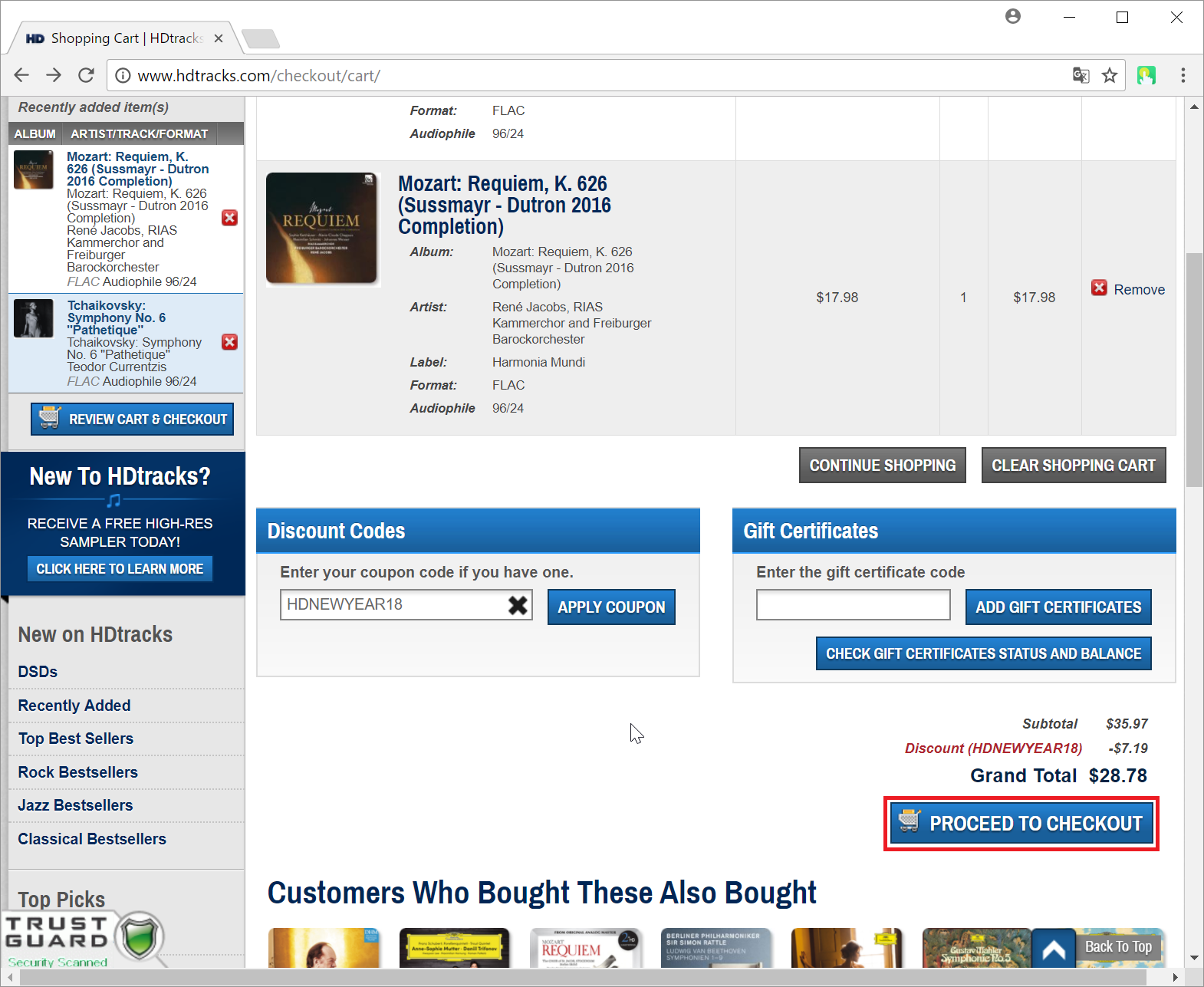Click Continue Shopping button
Image resolution: width=1204 pixels, height=987 pixels.
(x=883, y=466)
